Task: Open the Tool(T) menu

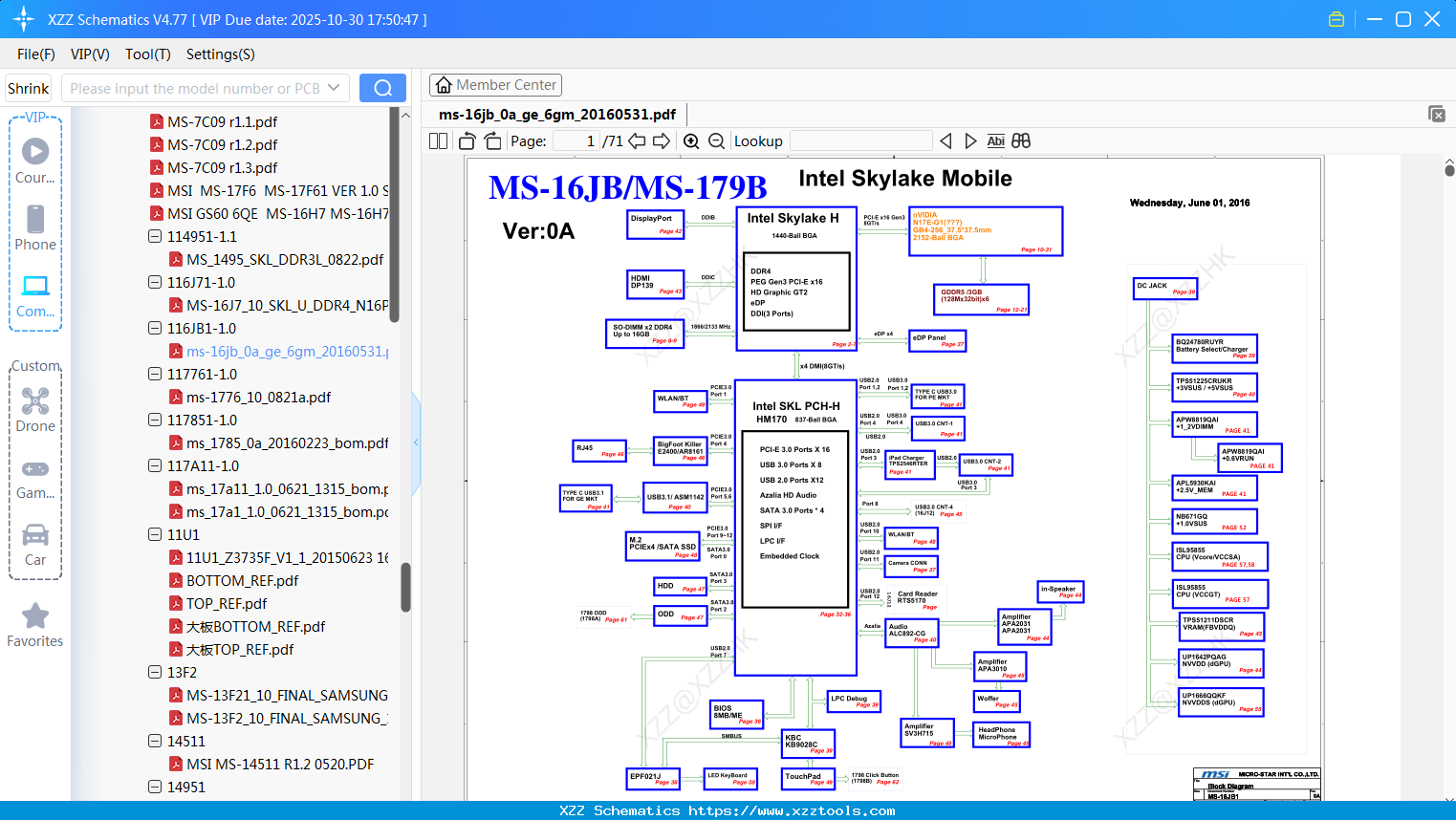Action: pyautogui.click(x=147, y=54)
